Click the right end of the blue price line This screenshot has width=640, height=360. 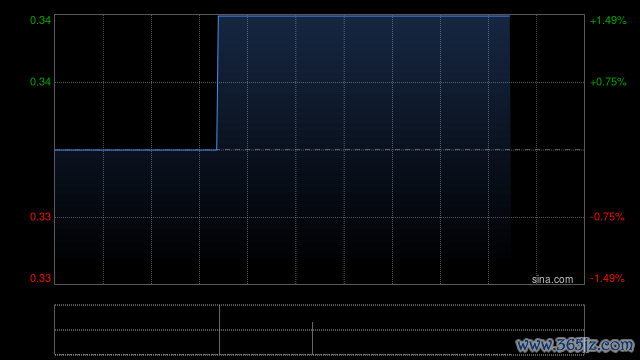tap(509, 16)
